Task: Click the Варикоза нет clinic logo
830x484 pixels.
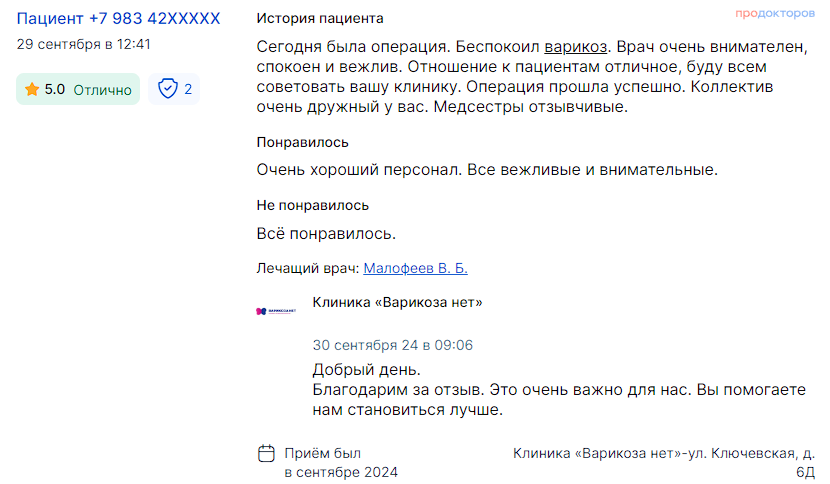Action: tap(276, 311)
